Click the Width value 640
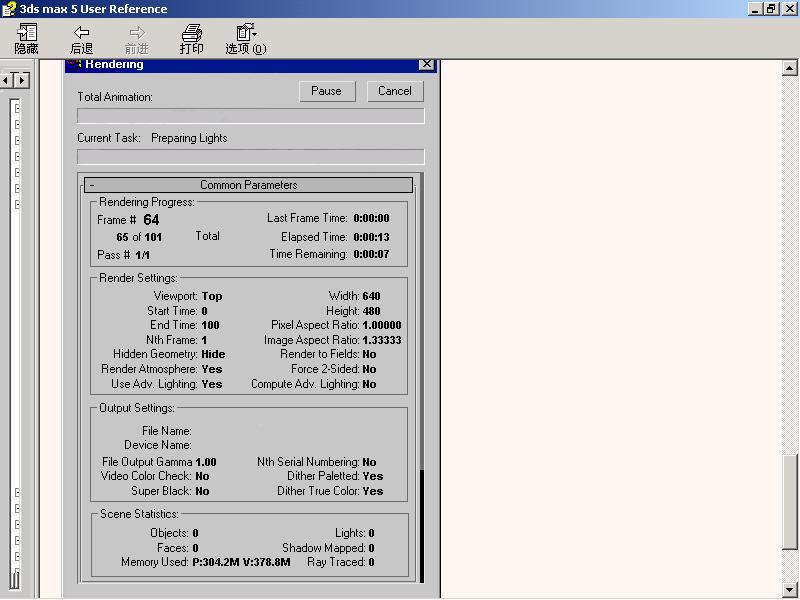The width and height of the screenshot is (800, 600). pos(371,296)
